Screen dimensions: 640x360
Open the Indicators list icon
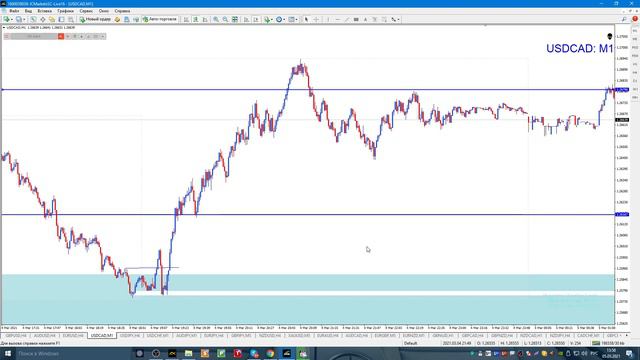coord(267,19)
